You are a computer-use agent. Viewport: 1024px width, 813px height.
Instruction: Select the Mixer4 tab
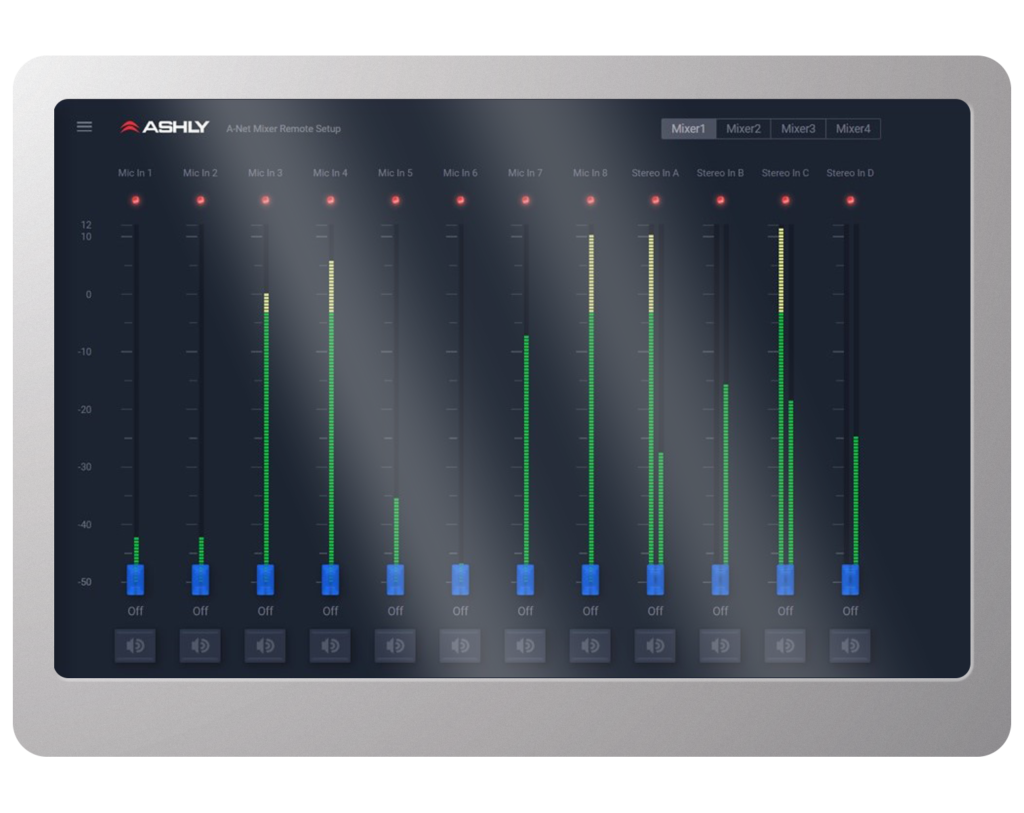point(853,129)
